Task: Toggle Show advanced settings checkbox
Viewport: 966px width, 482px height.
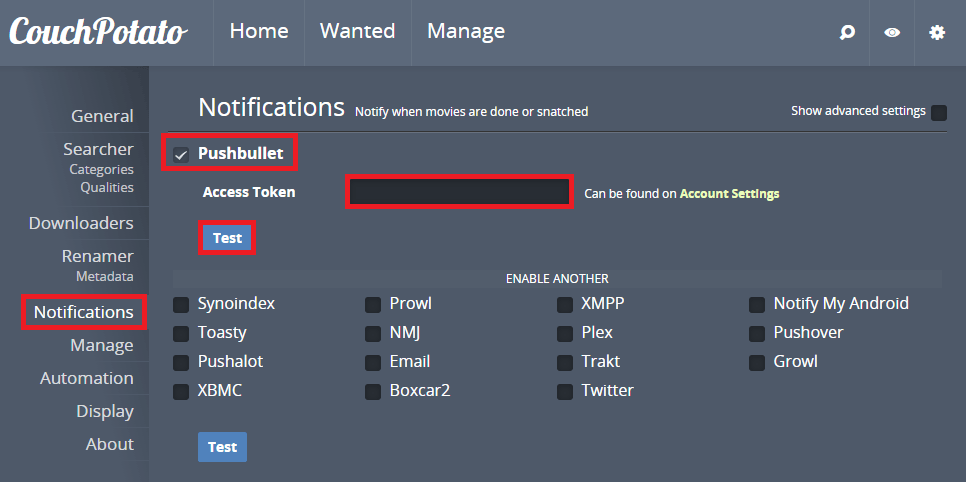Action: click(x=939, y=113)
